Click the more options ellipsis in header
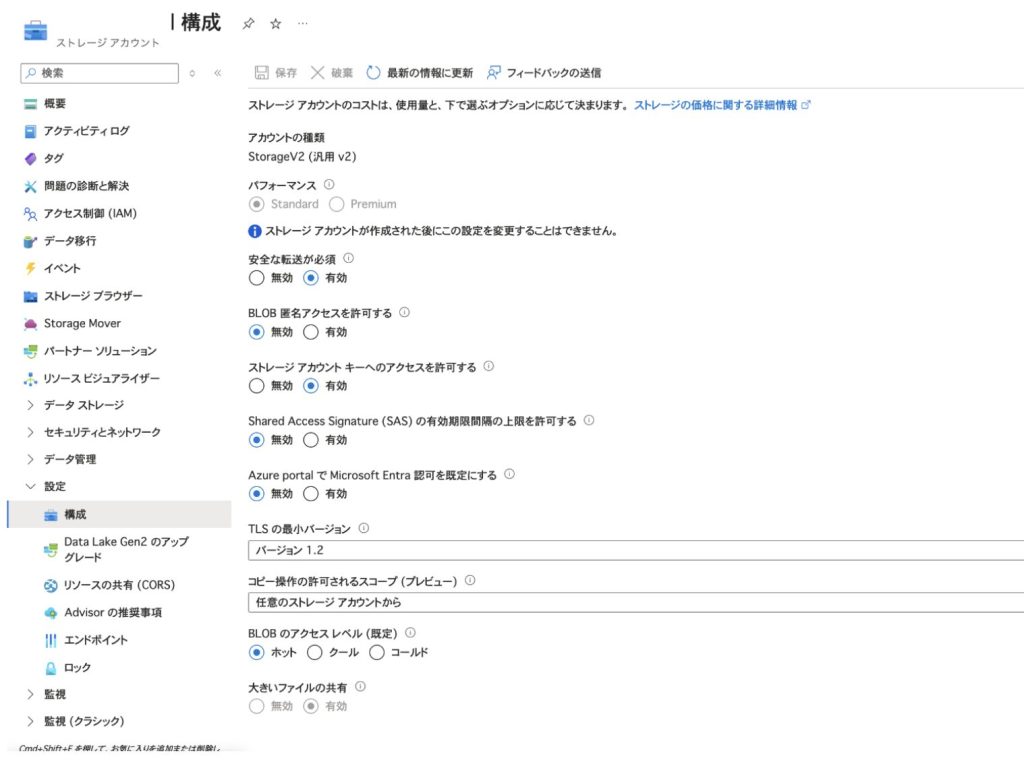 [303, 24]
